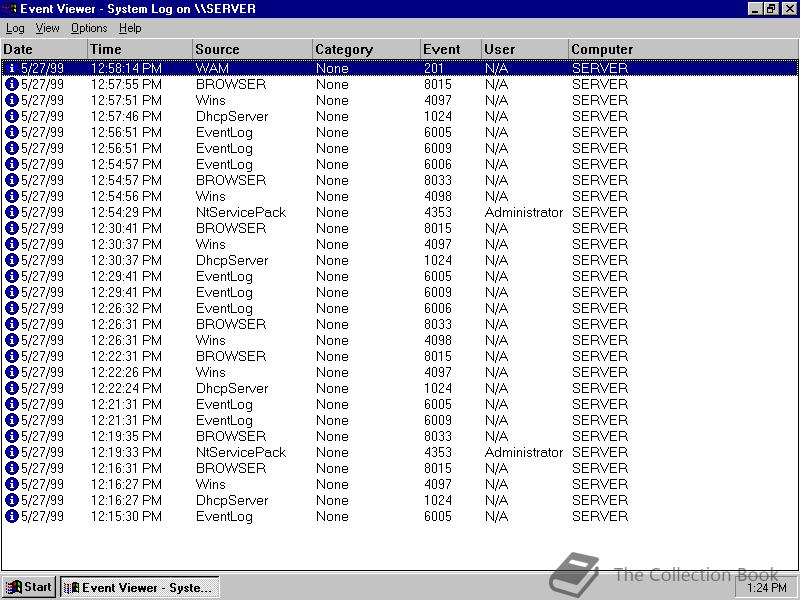Click the User column header

click(x=525, y=49)
